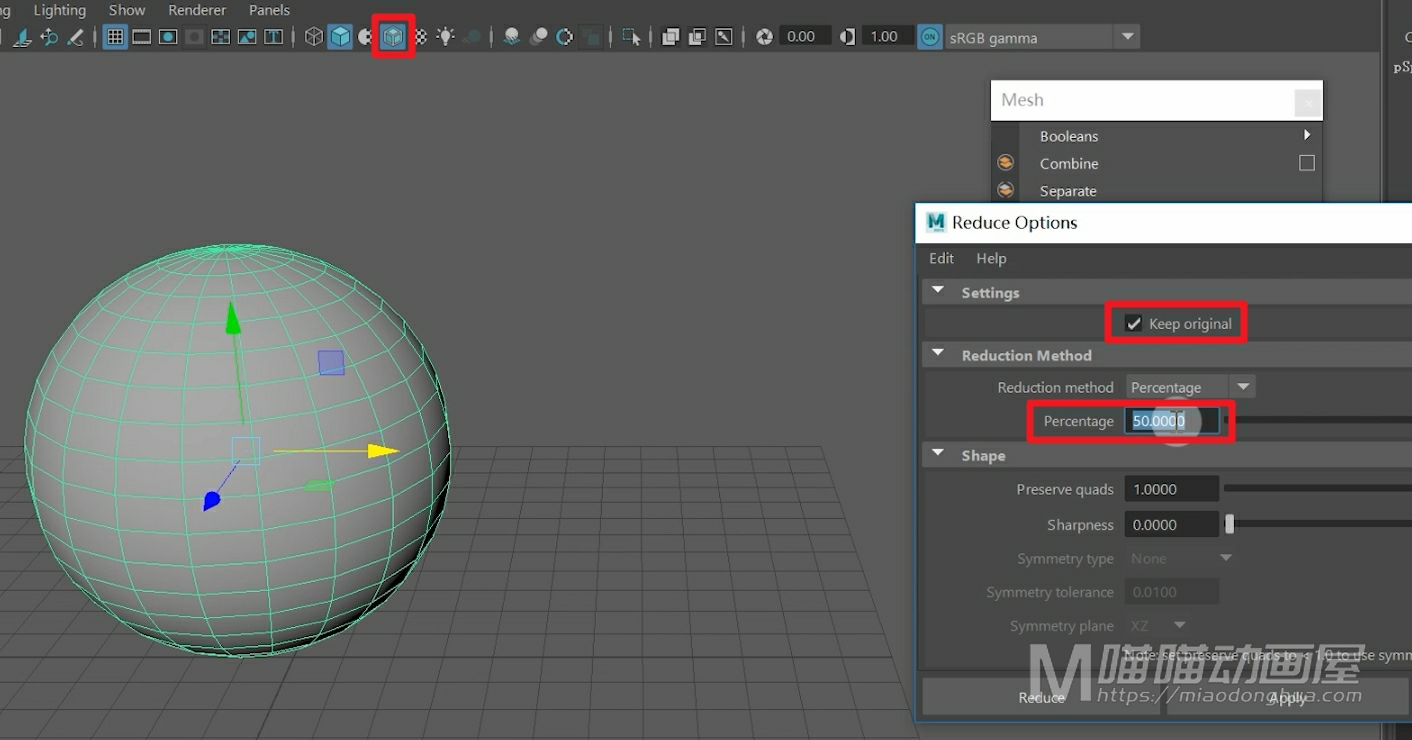Image resolution: width=1412 pixels, height=740 pixels.
Task: Click the wireframe on shaded icon
Action: [x=394, y=37]
